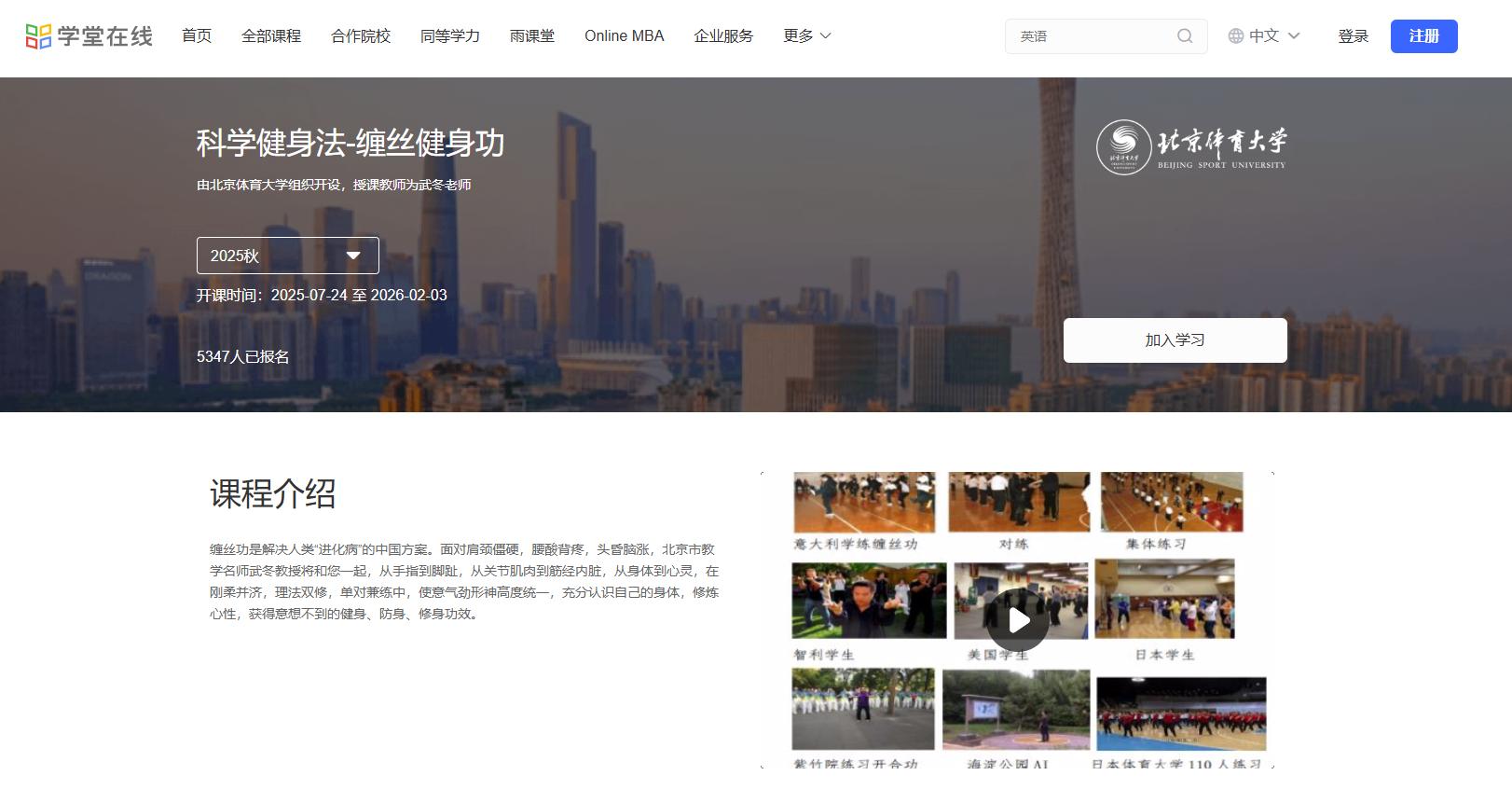
Task: Play the course introduction video
Action: point(1018,620)
